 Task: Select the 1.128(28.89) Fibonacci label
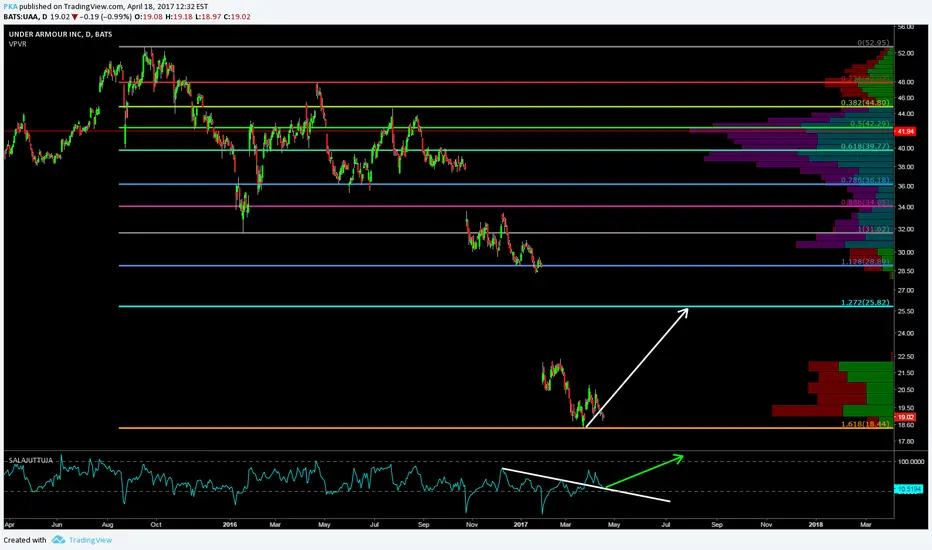click(x=865, y=262)
